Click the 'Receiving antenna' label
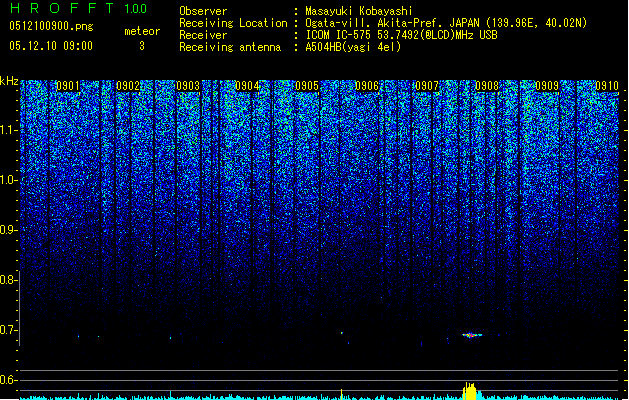This screenshot has width=629, height=400. 230,47
